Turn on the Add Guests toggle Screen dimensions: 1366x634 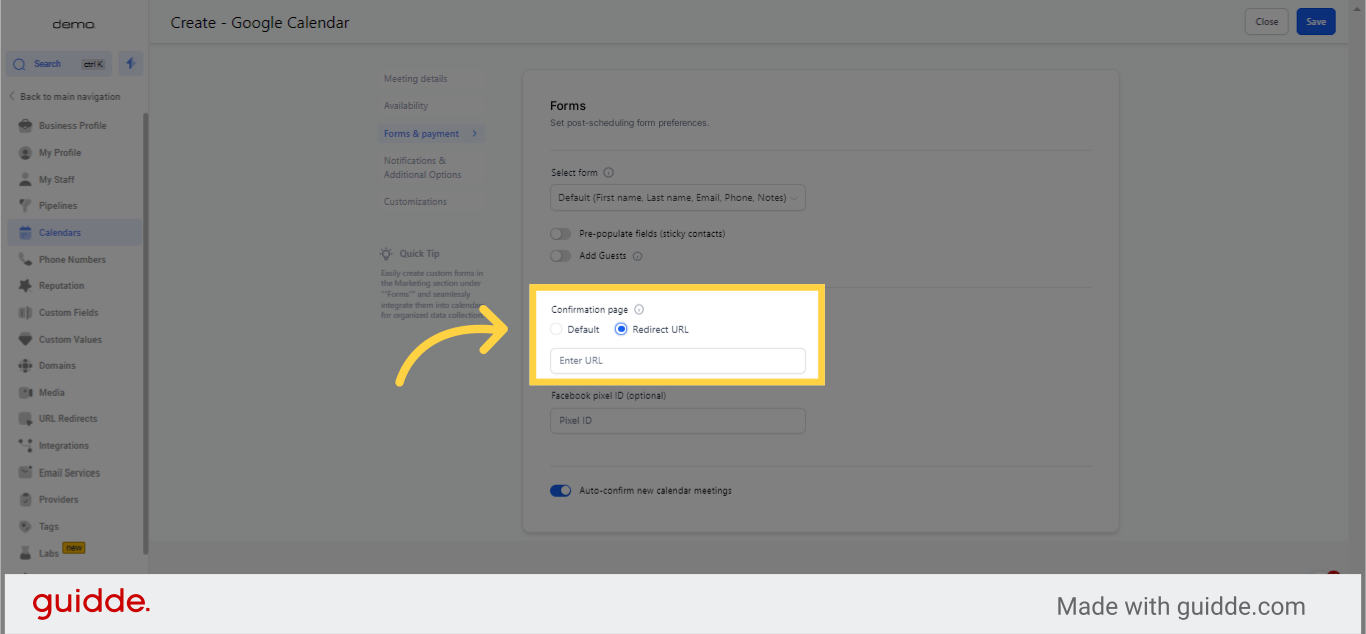(x=561, y=256)
